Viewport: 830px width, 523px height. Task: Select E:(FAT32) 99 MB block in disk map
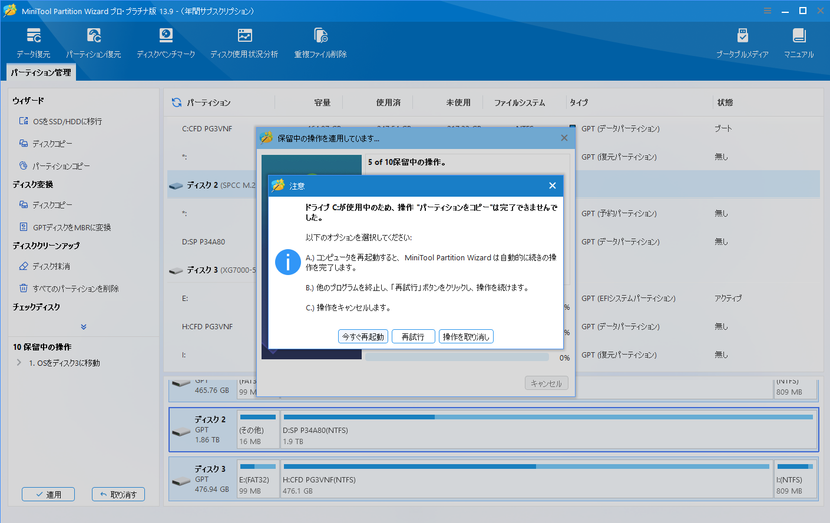[258, 479]
